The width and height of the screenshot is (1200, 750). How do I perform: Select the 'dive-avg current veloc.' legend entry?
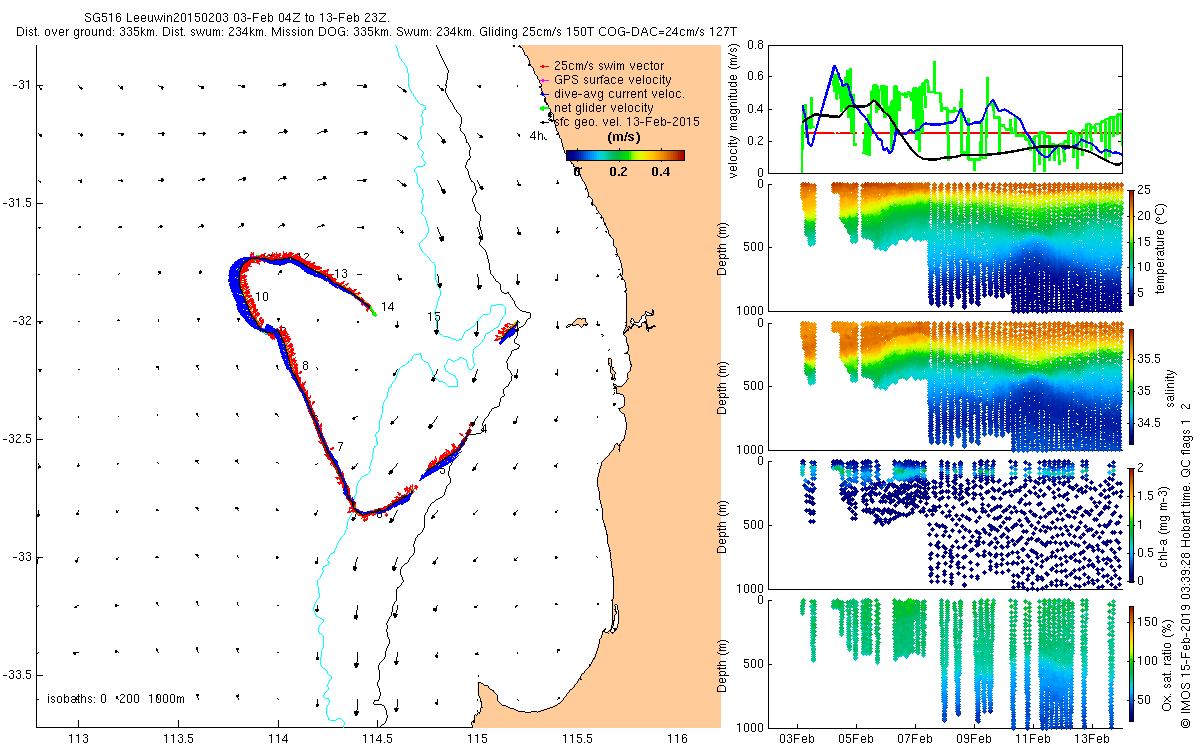[x=610, y=94]
